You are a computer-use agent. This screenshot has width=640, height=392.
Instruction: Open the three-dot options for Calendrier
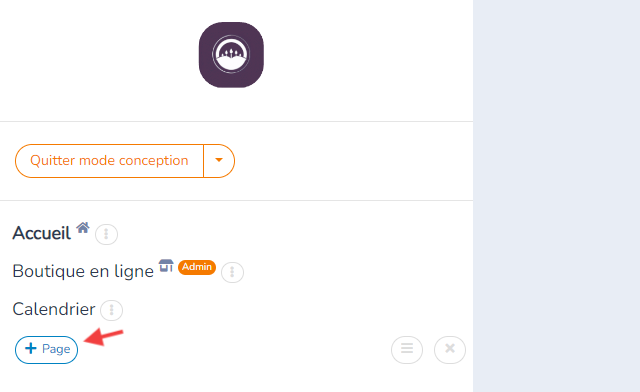point(111,310)
